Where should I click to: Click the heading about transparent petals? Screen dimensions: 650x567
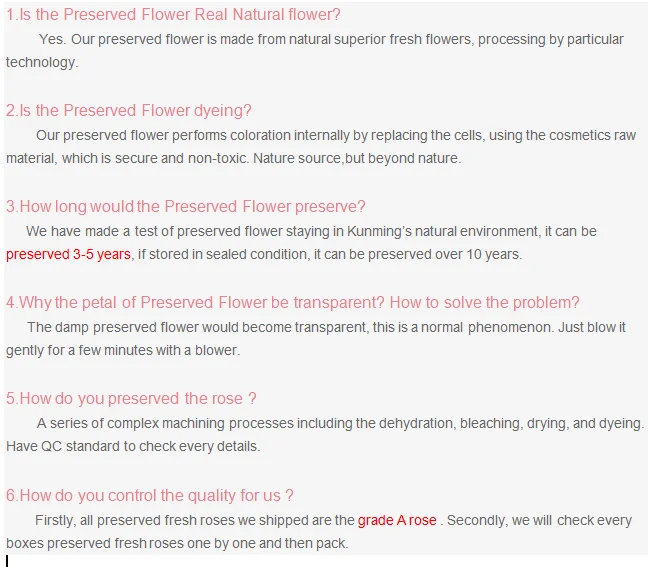click(293, 302)
